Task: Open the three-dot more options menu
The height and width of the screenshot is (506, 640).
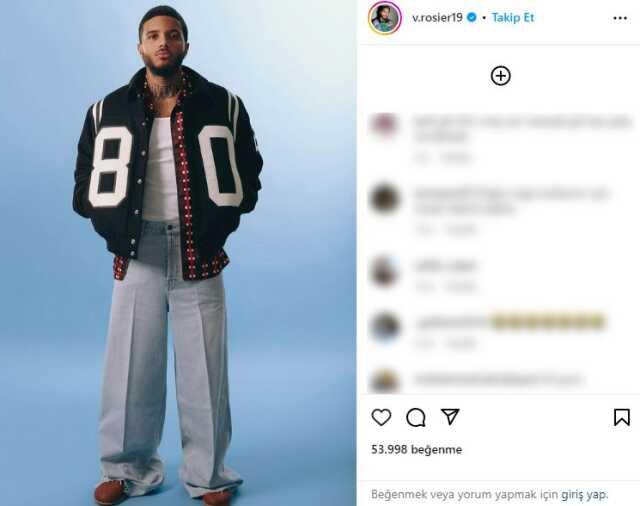Action: [x=620, y=18]
